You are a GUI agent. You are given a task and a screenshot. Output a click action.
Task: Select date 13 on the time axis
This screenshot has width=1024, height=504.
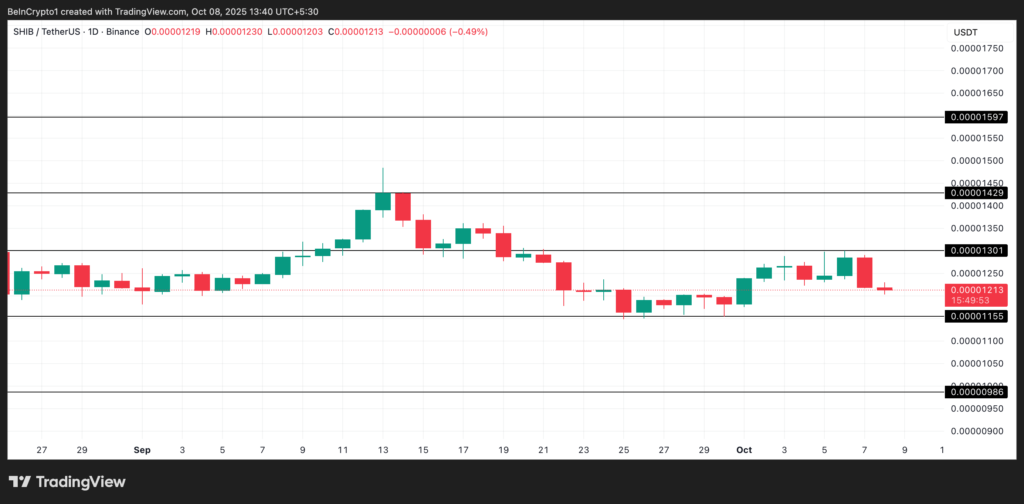(x=383, y=451)
